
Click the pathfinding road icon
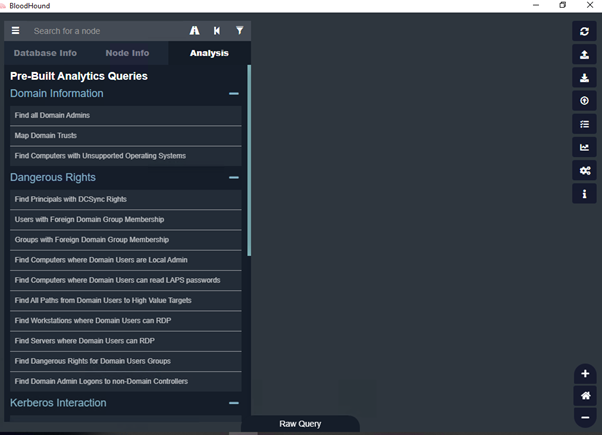(194, 31)
